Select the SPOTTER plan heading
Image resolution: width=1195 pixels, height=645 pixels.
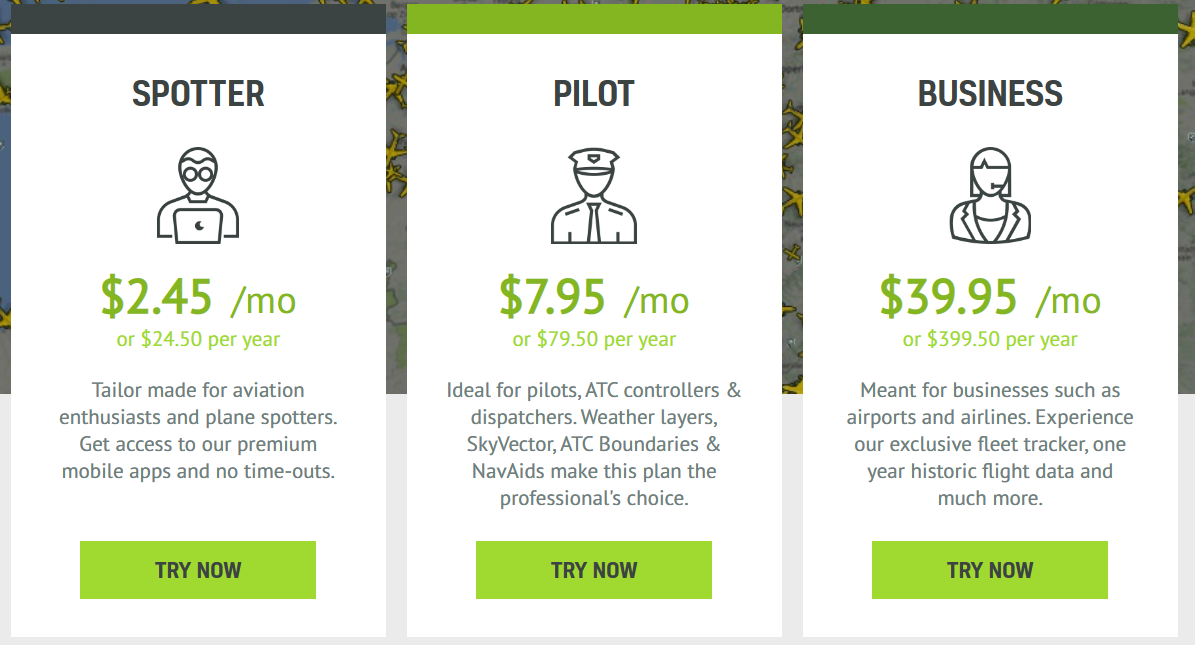tap(198, 94)
